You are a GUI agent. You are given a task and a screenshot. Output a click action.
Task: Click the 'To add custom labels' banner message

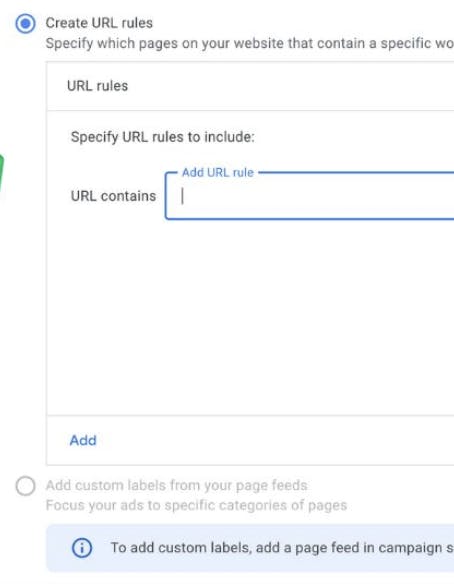[x=282, y=548]
